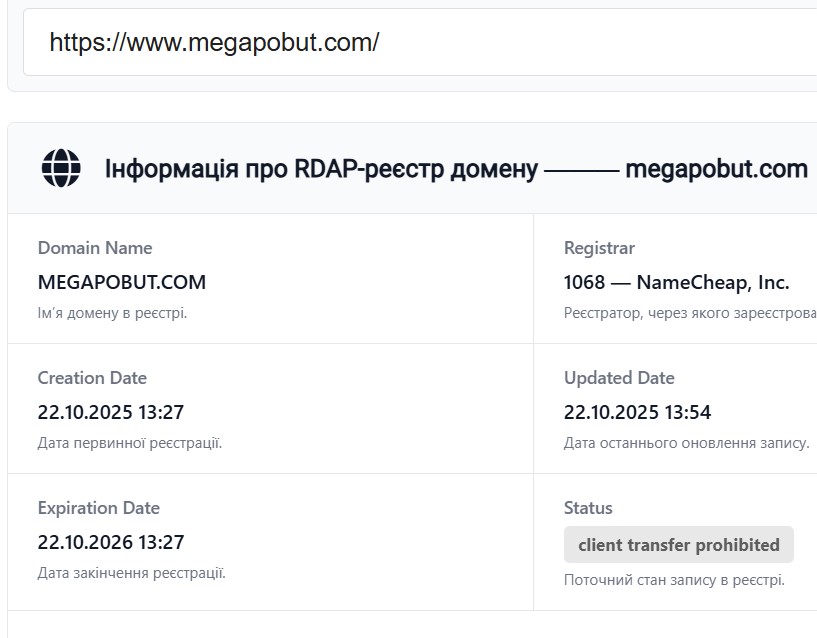Click the 'Поточний стан запису' description
Screen dimensions: 817x638
pyautogui.click(x=674, y=580)
